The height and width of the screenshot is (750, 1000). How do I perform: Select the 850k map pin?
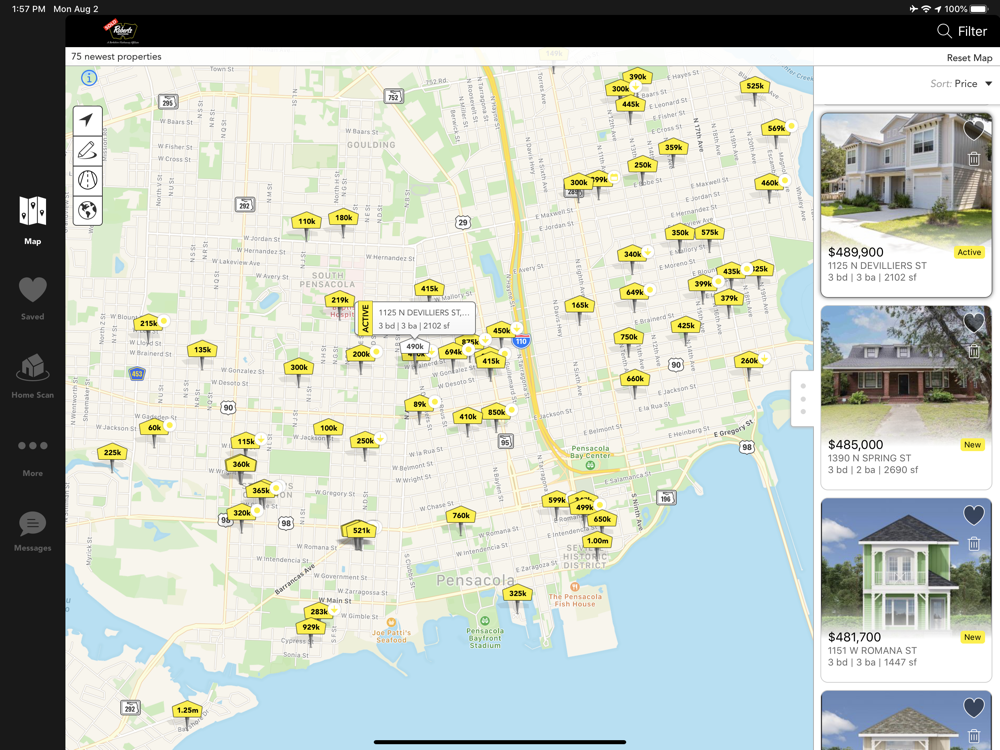496,412
